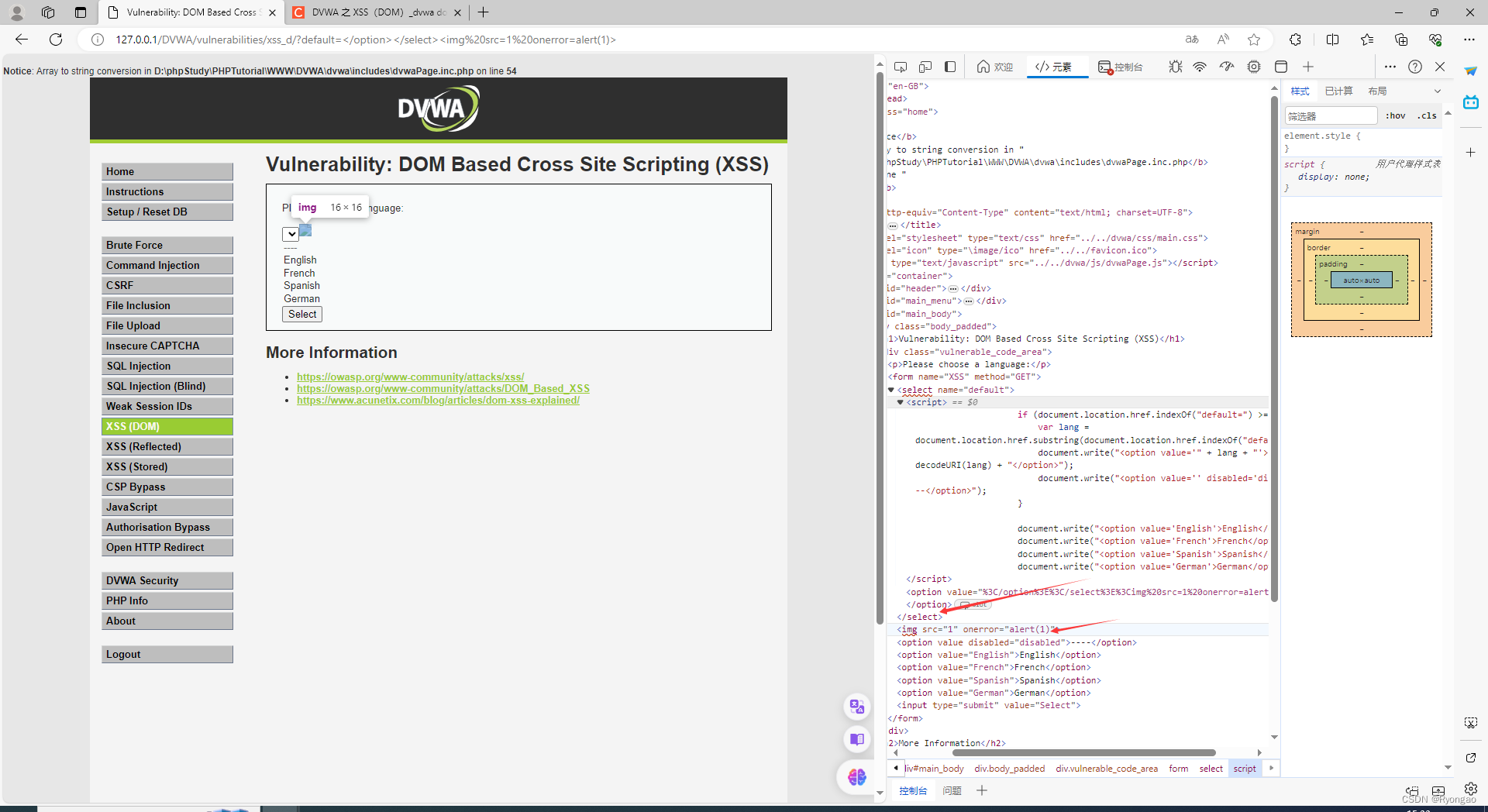Click Logout in DVWA sidebar

click(x=167, y=654)
